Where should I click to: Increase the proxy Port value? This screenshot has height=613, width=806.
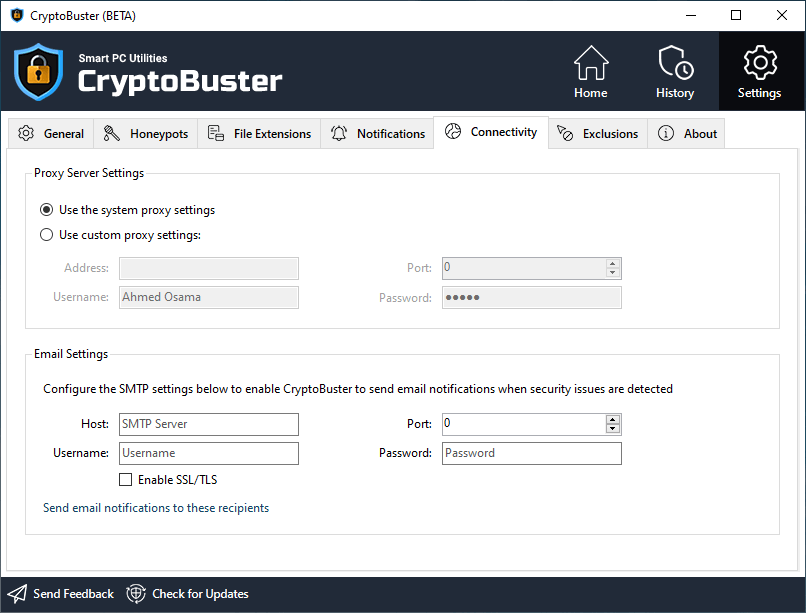[x=612, y=264]
